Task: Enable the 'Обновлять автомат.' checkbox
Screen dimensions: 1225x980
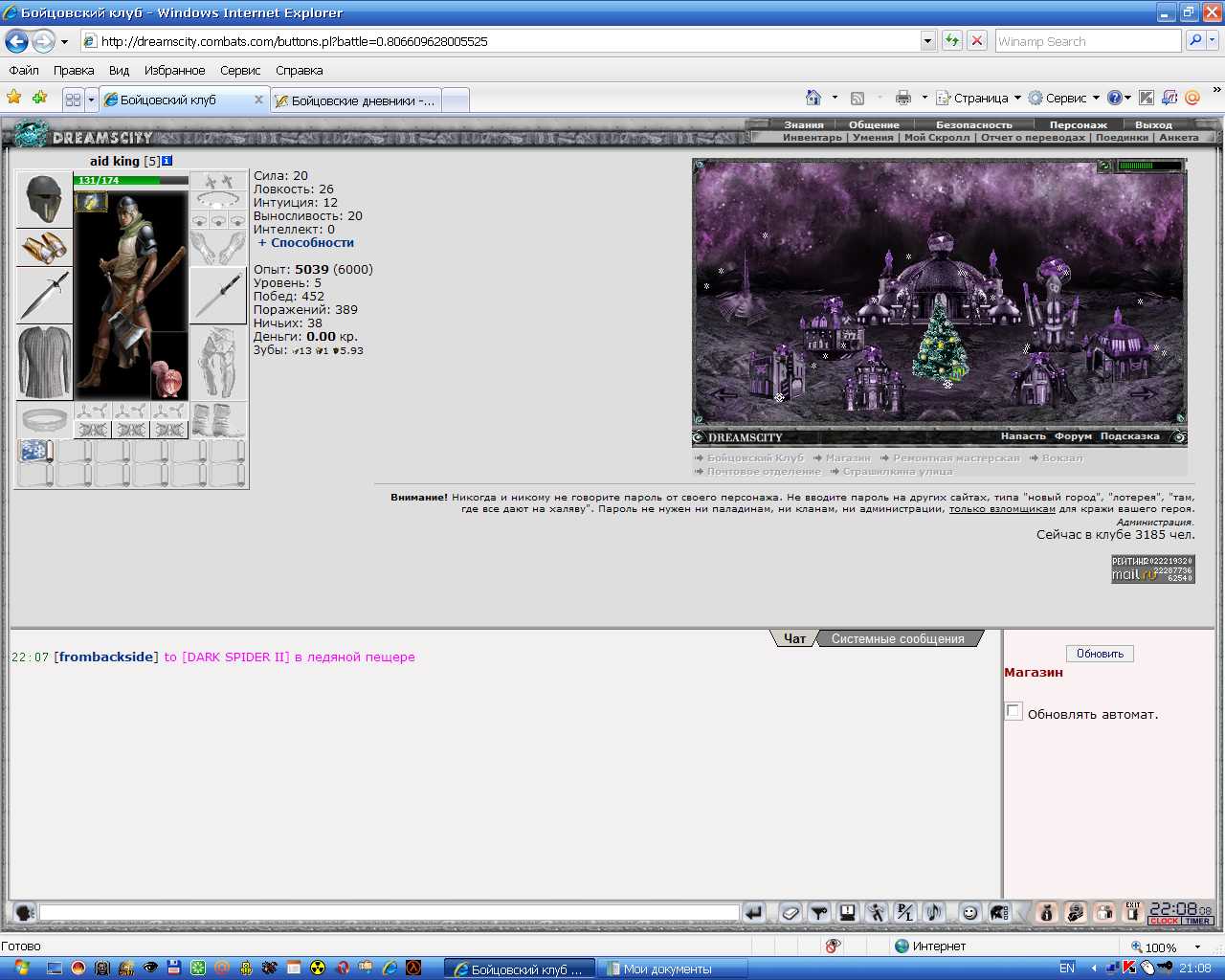Action: pyautogui.click(x=1013, y=711)
